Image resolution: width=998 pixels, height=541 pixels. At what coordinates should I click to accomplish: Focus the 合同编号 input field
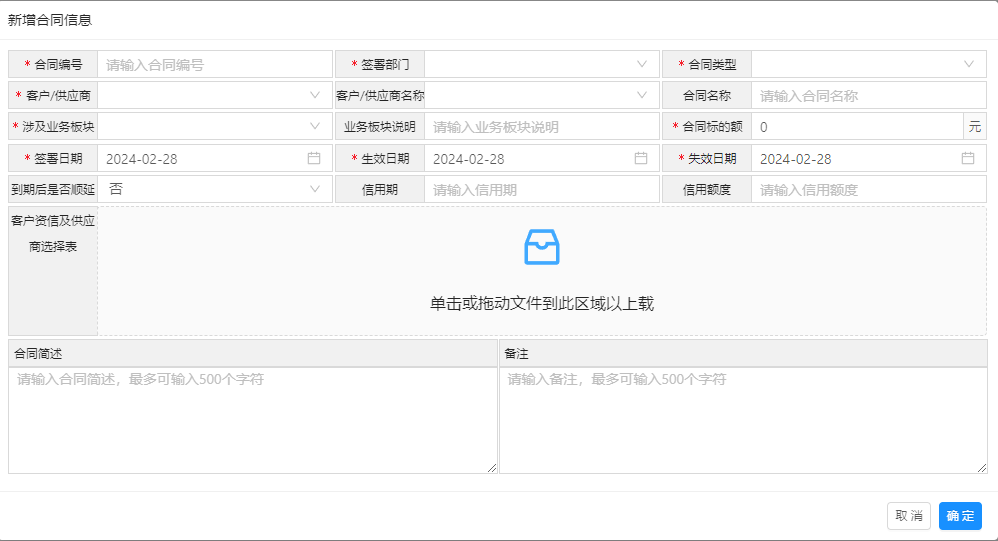click(x=214, y=64)
